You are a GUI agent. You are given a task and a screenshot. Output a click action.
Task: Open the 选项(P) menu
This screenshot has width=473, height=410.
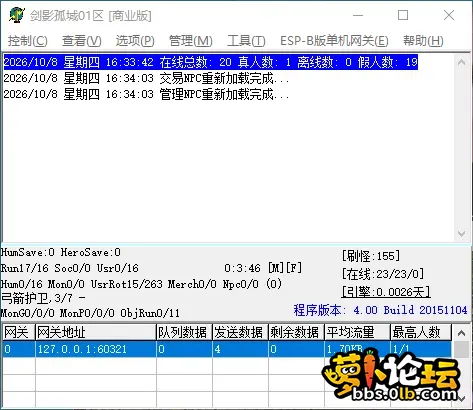pos(135,41)
